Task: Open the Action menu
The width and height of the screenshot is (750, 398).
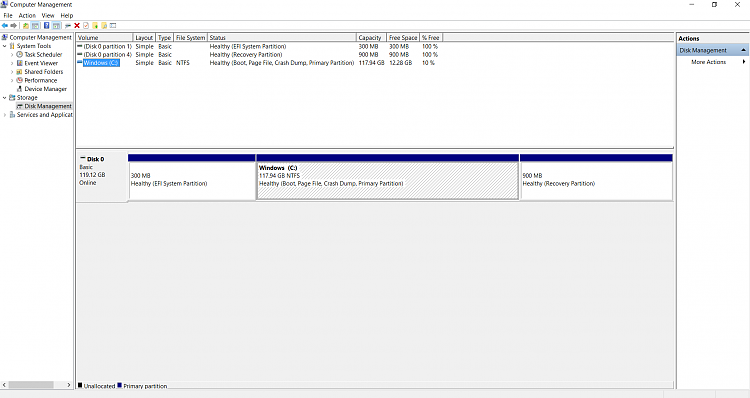Action: 27,15
